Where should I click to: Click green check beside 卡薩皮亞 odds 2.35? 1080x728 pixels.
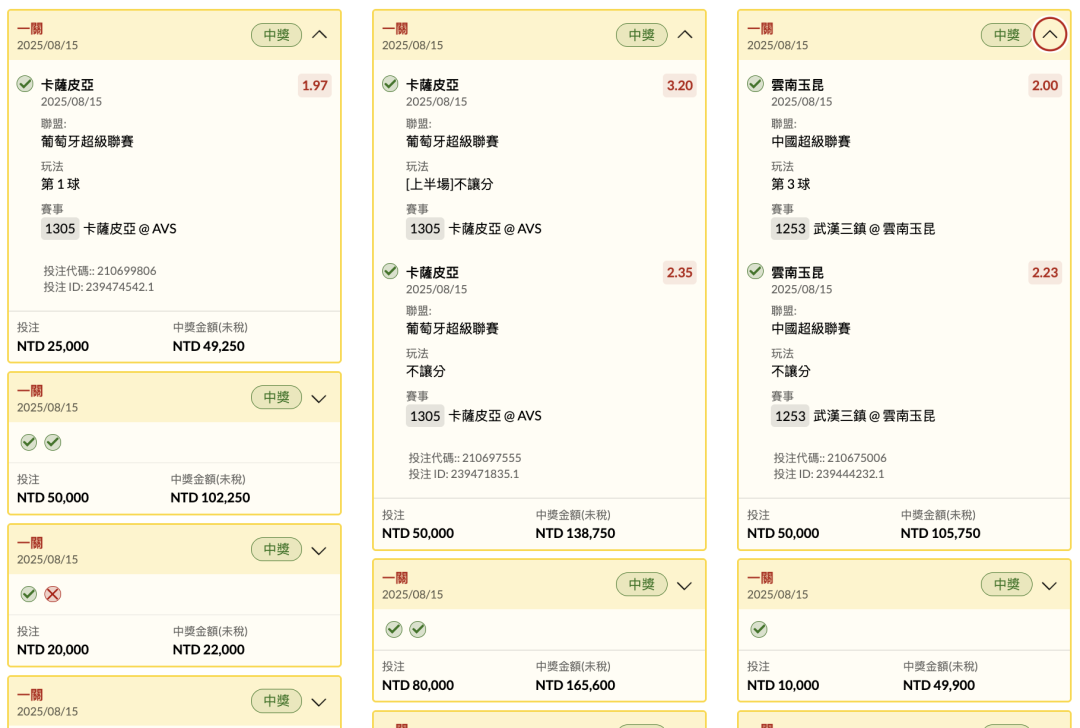[x=390, y=271]
